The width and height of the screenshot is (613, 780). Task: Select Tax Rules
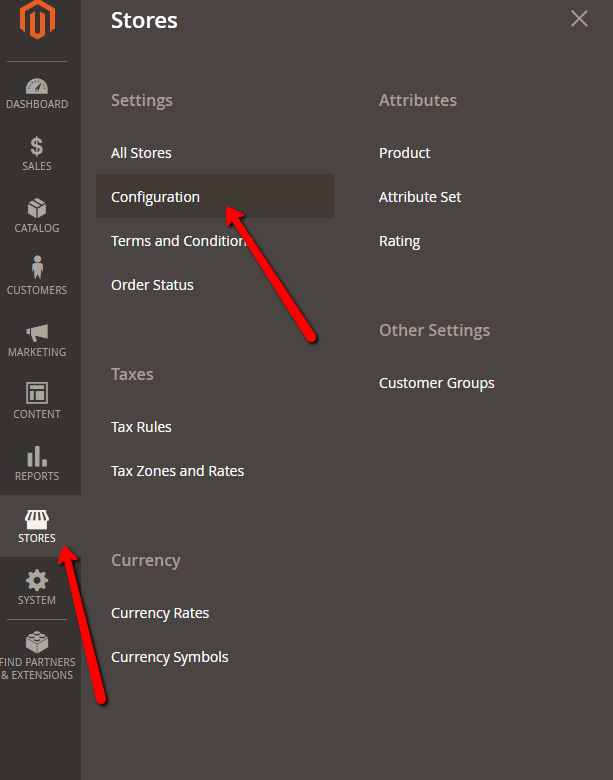(141, 427)
